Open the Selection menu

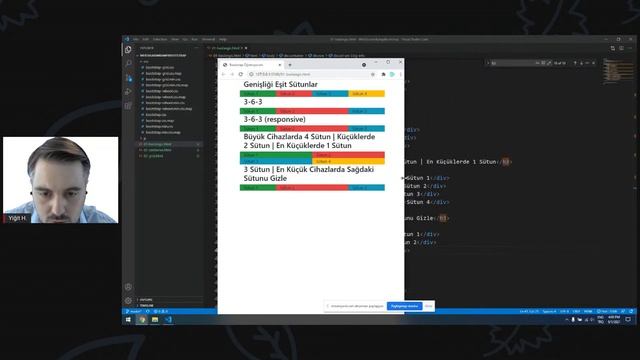point(160,40)
